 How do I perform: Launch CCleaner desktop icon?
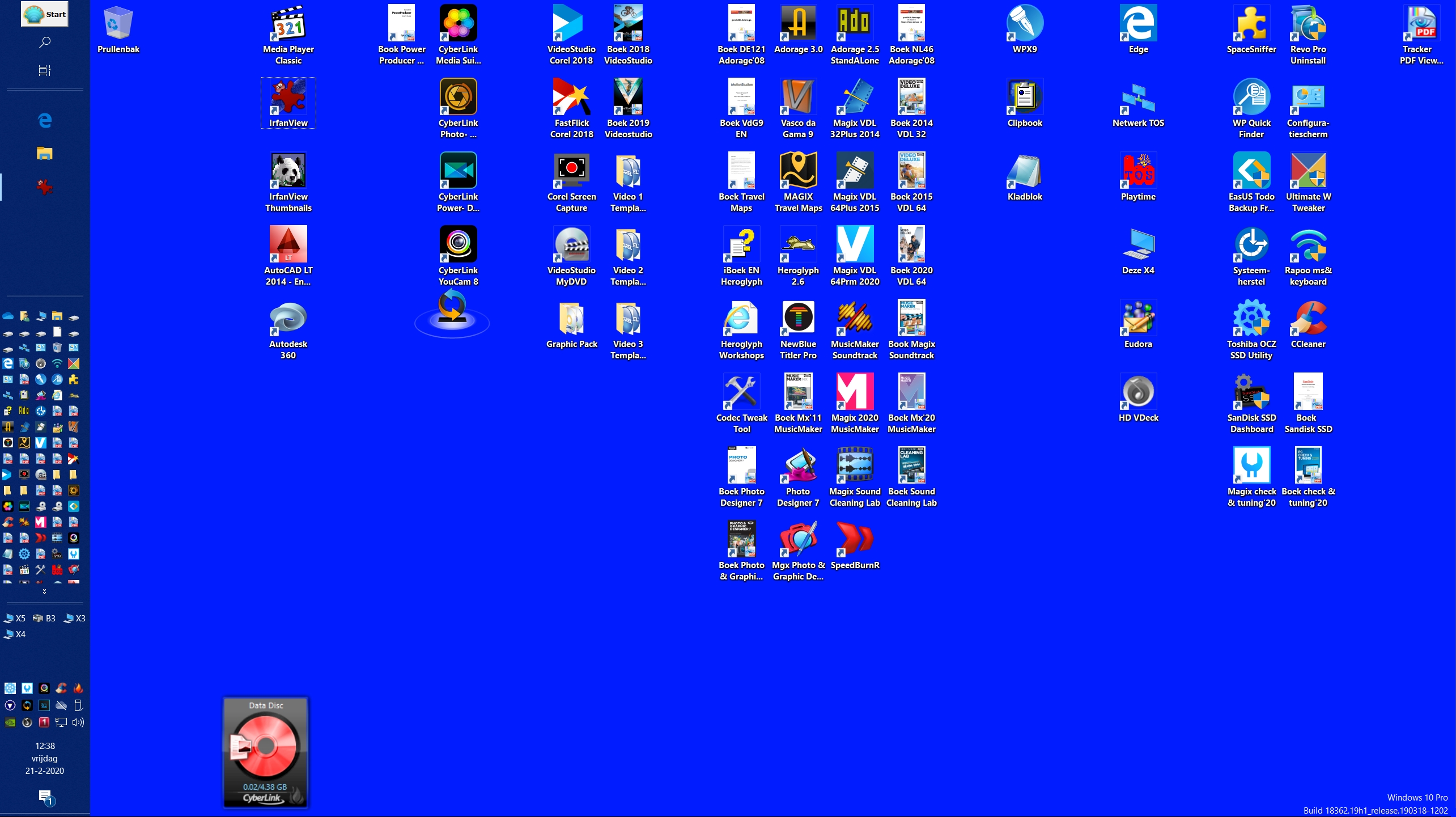pos(1308,325)
